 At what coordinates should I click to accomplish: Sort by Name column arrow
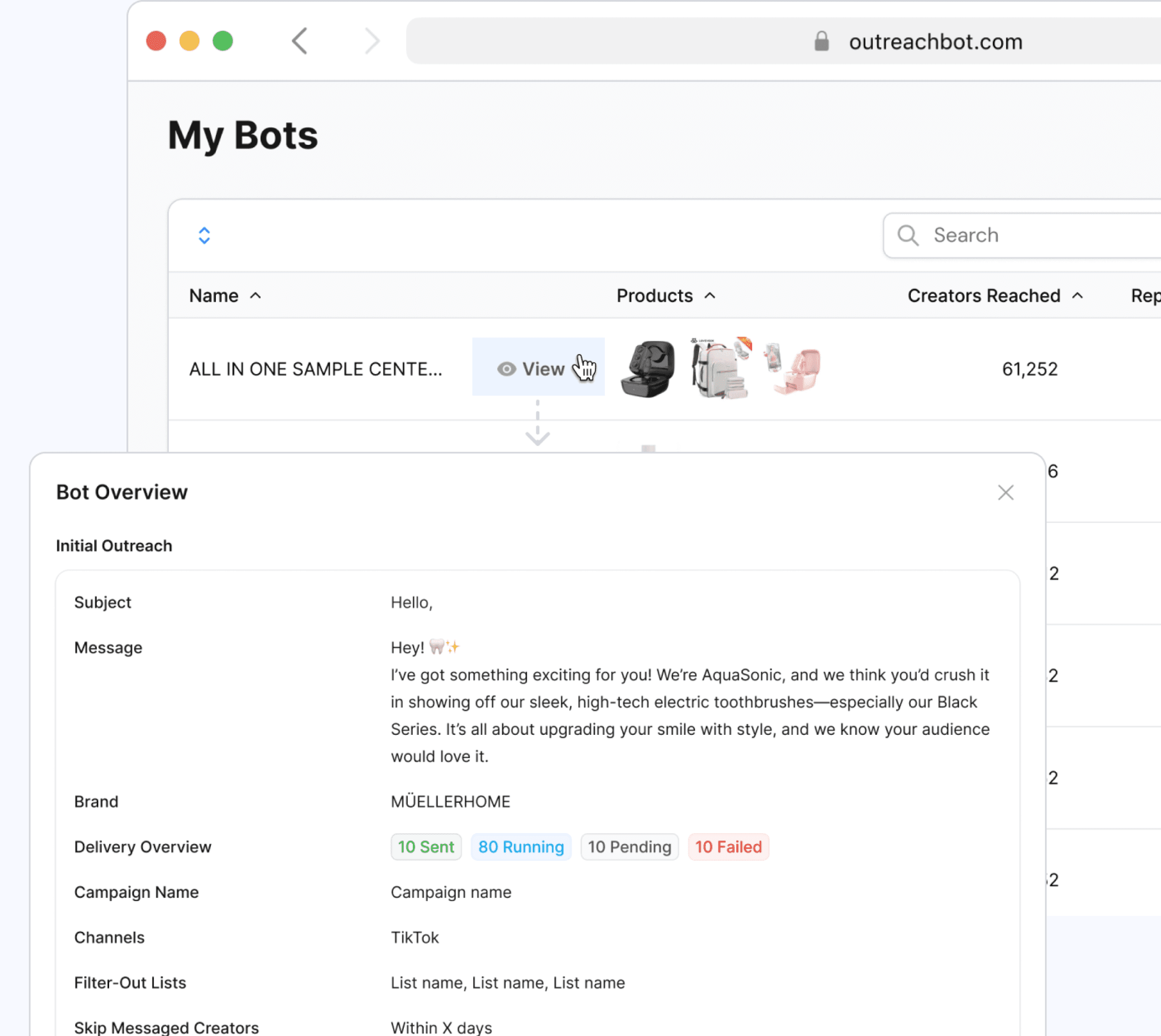click(x=256, y=295)
